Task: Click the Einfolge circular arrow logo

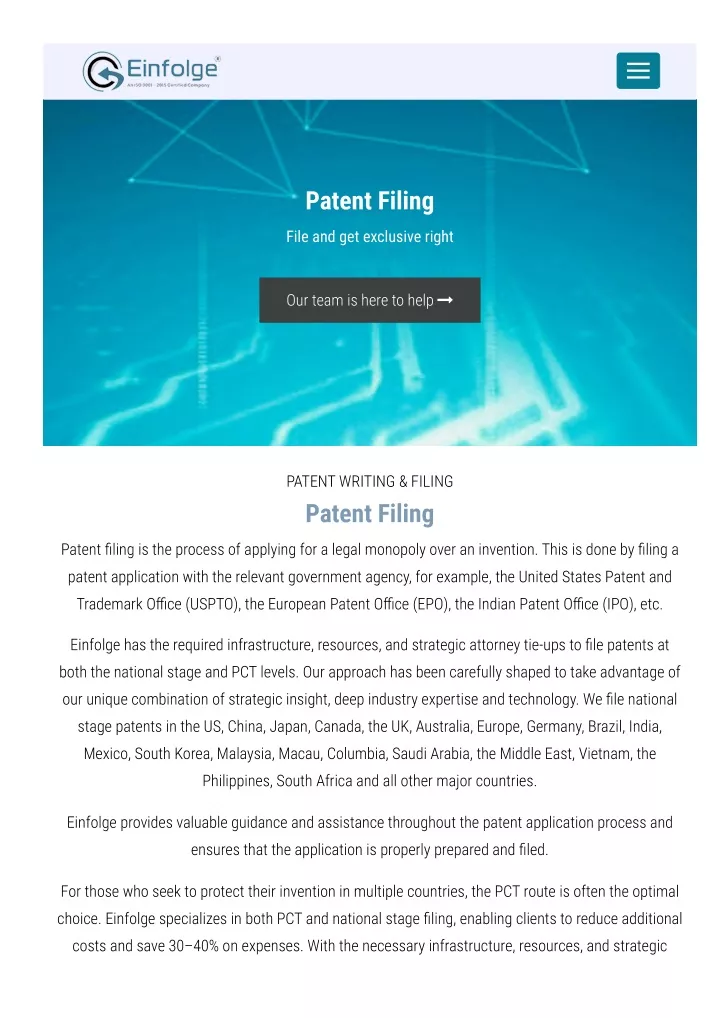Action: coord(103,71)
